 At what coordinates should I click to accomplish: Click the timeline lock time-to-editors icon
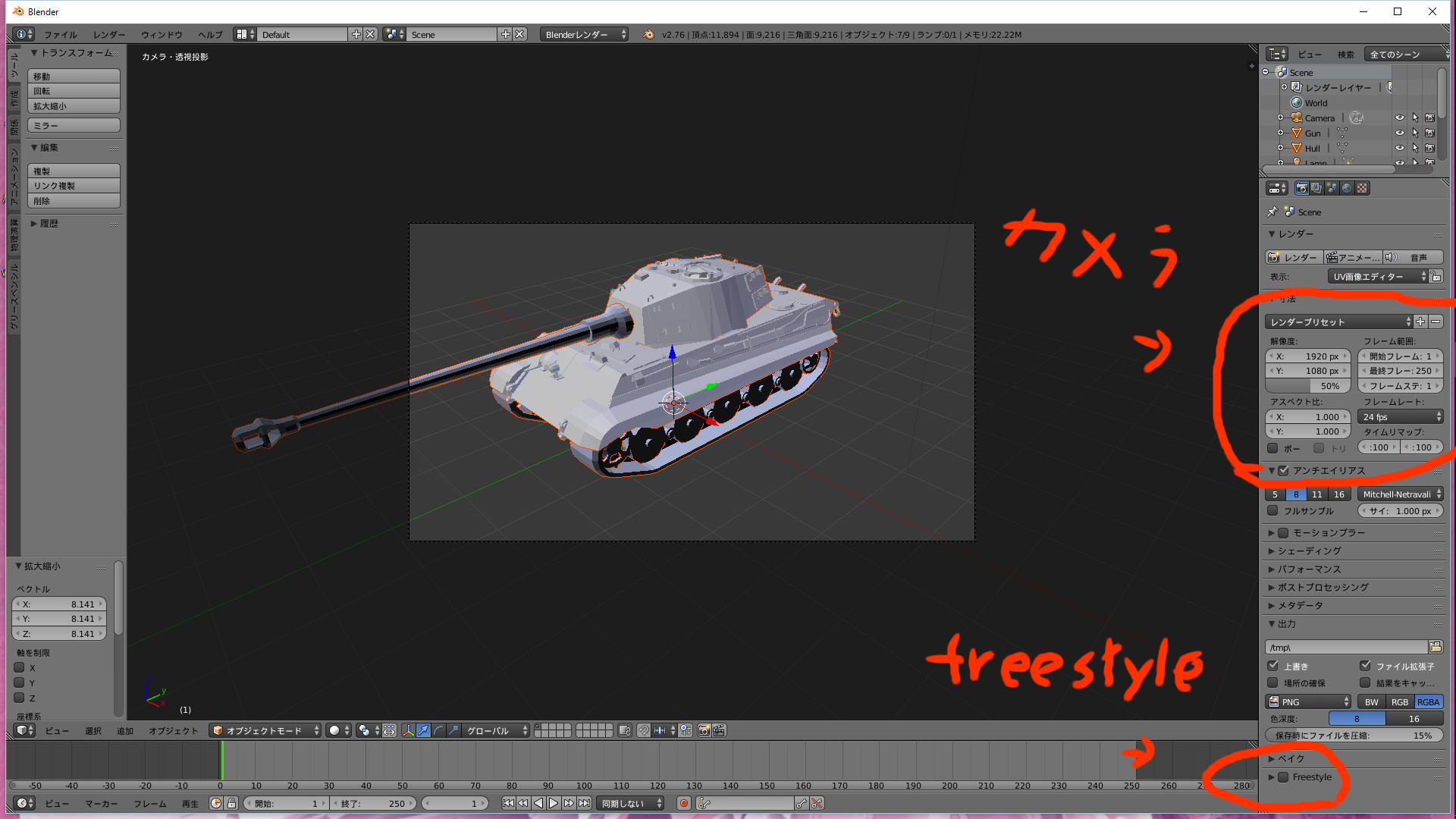click(232, 803)
